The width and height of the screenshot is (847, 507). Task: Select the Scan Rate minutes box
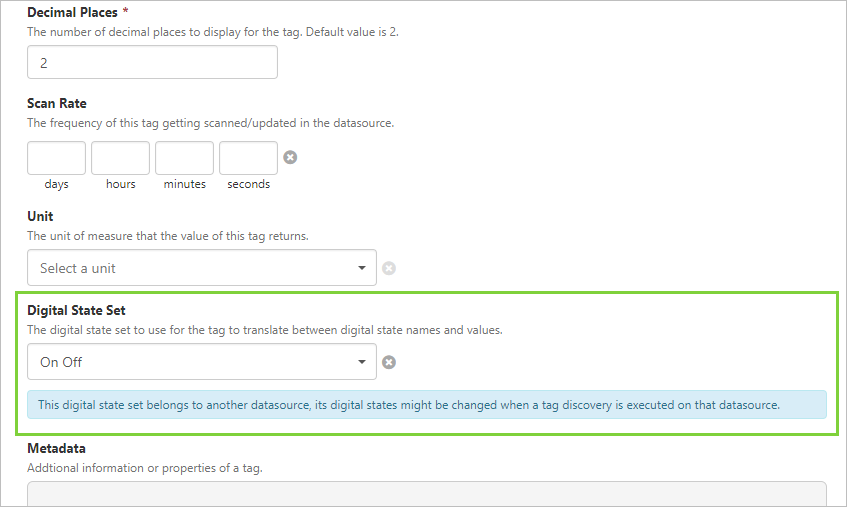tap(184, 158)
